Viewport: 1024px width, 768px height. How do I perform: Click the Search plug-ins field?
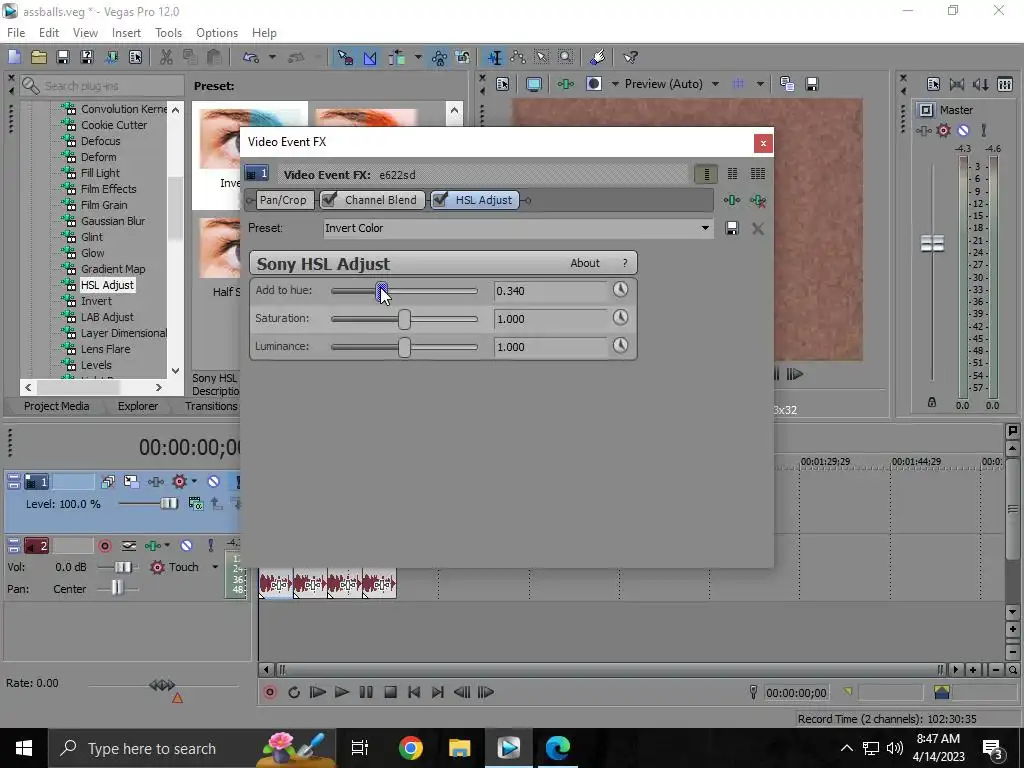[101, 86]
